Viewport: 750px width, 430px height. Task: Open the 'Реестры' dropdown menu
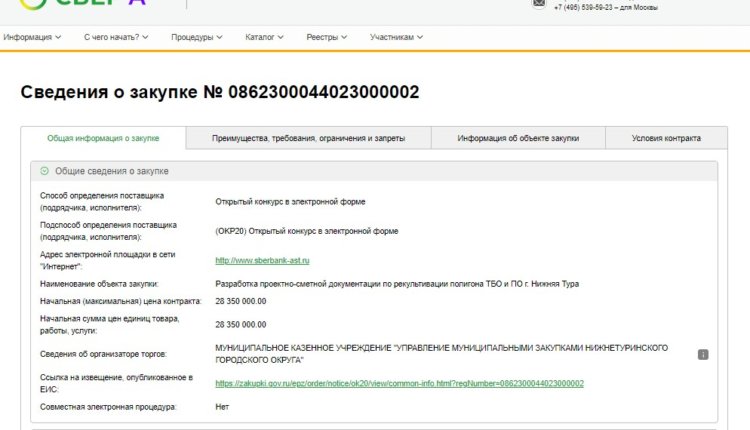[327, 38]
